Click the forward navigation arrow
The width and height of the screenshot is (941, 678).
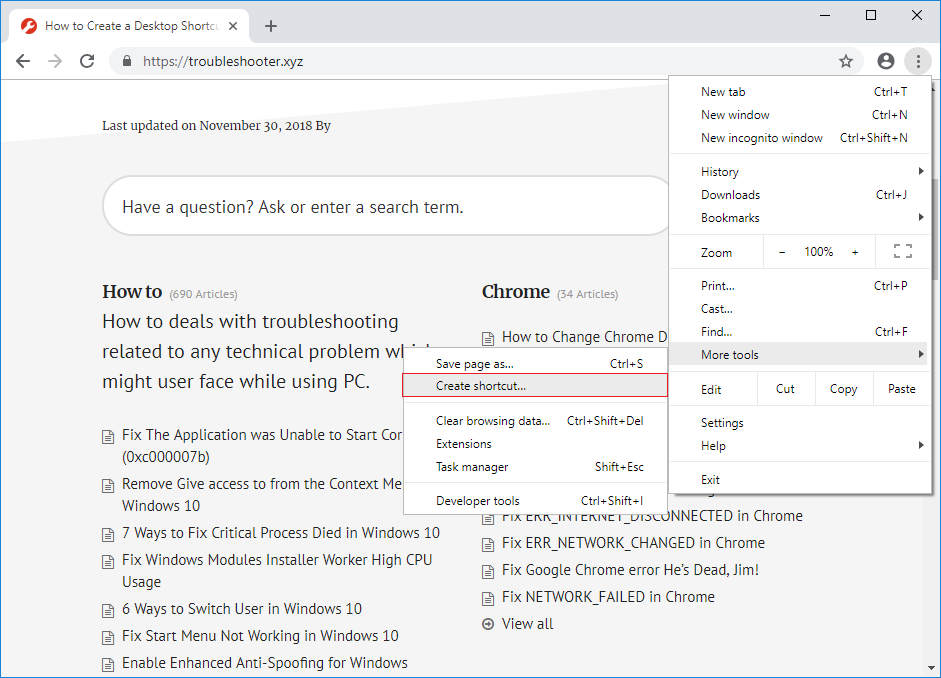(55, 61)
